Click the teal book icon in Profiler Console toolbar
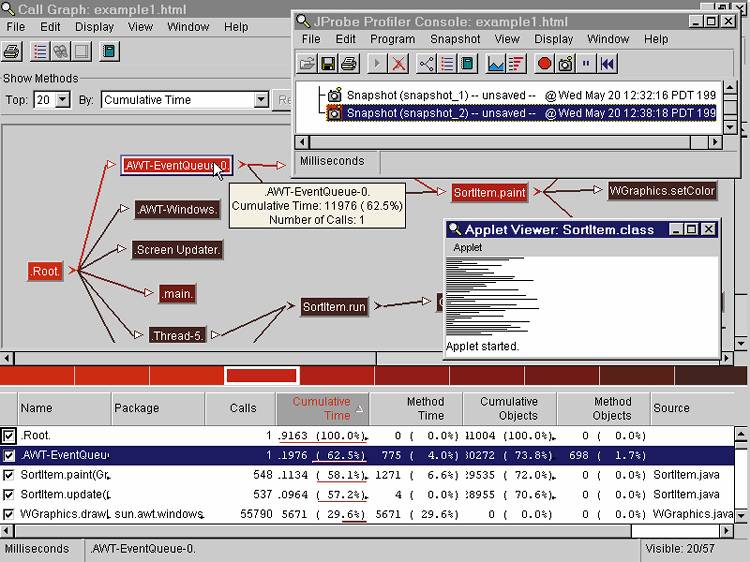This screenshot has width=750, height=562. tap(468, 64)
